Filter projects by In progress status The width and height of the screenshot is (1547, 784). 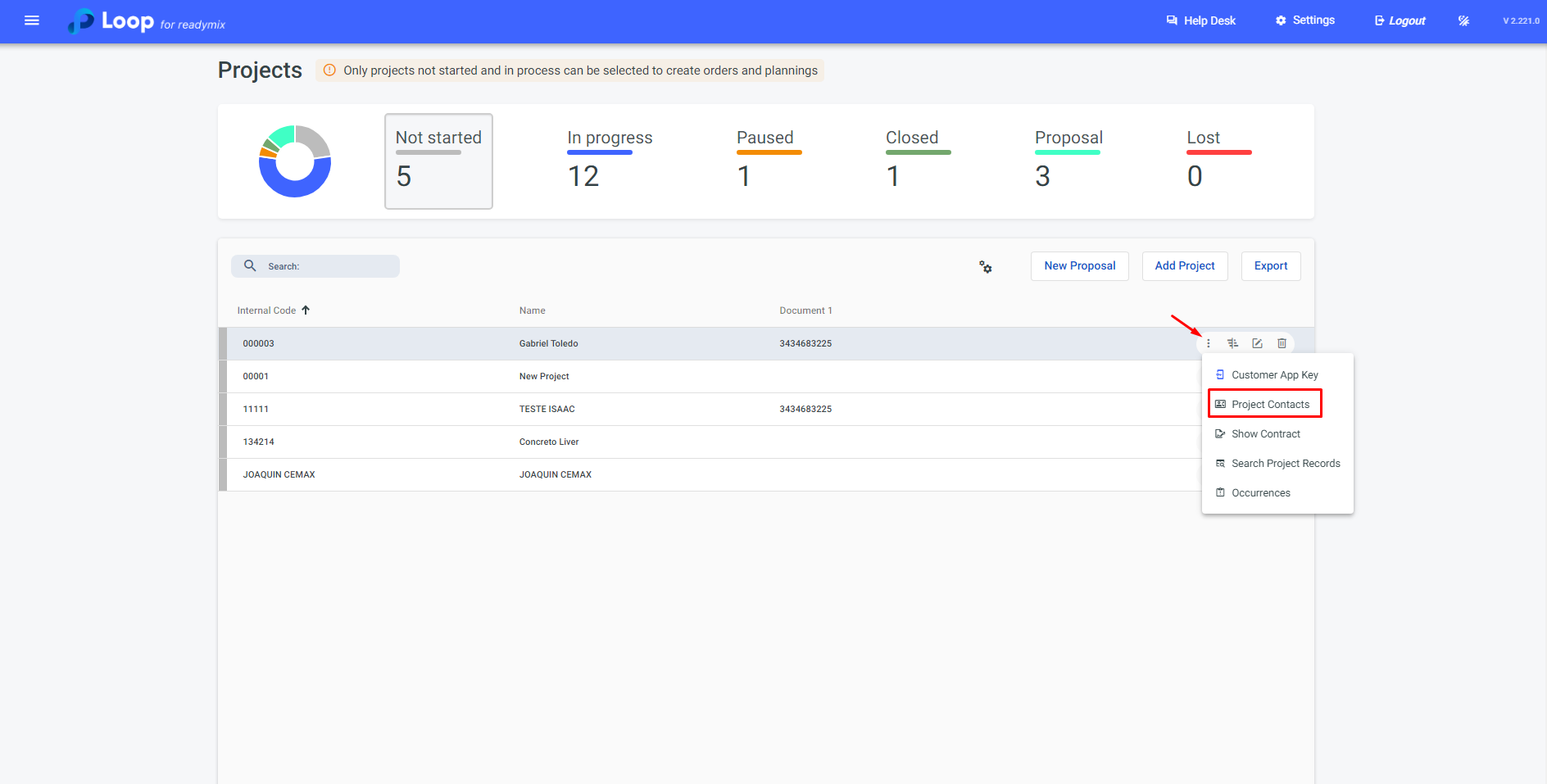pyautogui.click(x=610, y=161)
